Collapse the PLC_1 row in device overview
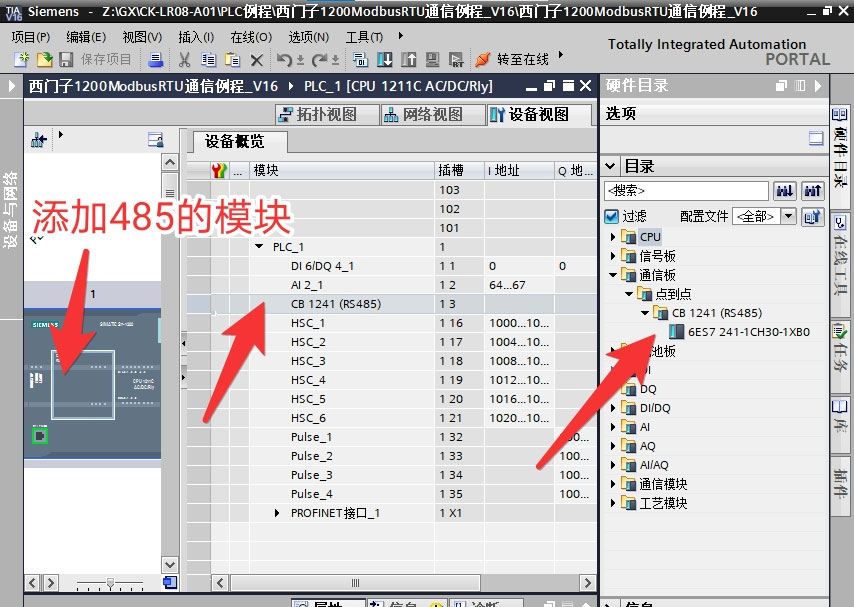This screenshot has height=607, width=854. (259, 247)
